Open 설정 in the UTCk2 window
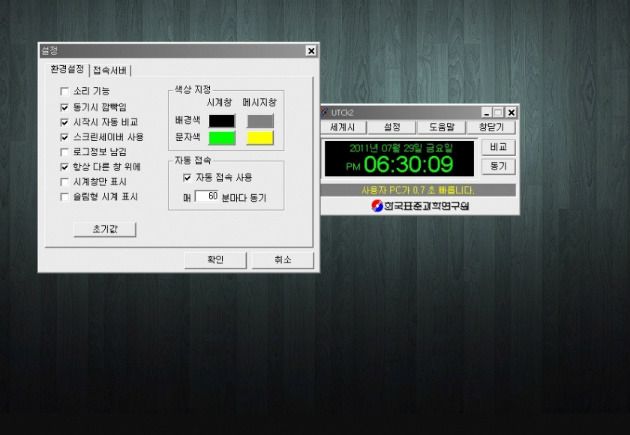 point(392,127)
